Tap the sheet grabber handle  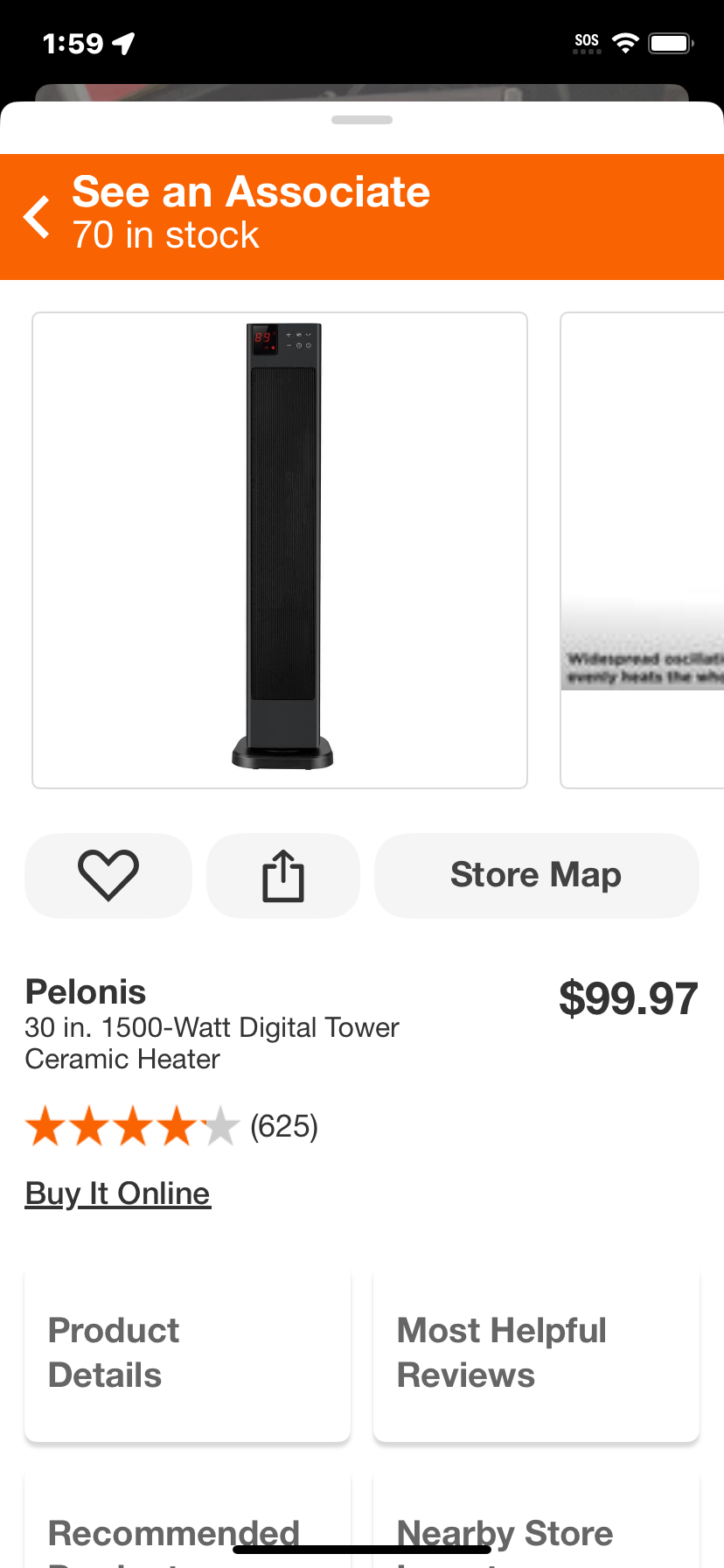click(362, 120)
